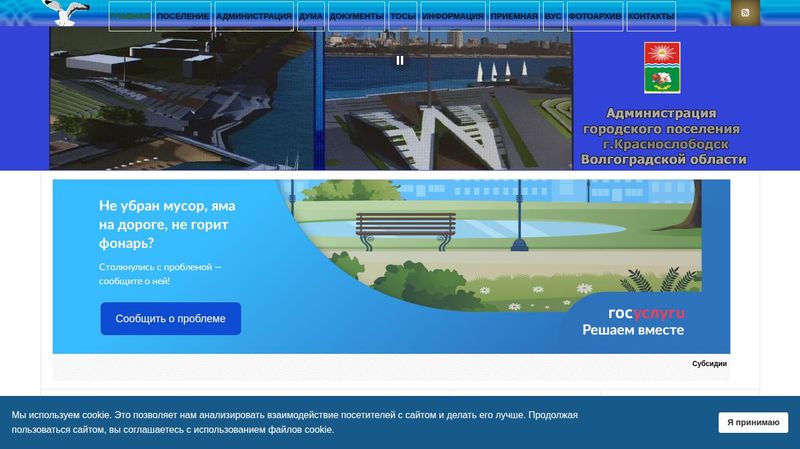800x449 pixels.
Task: Open the ДОКУМЕНТЫ menu
Action: click(356, 16)
